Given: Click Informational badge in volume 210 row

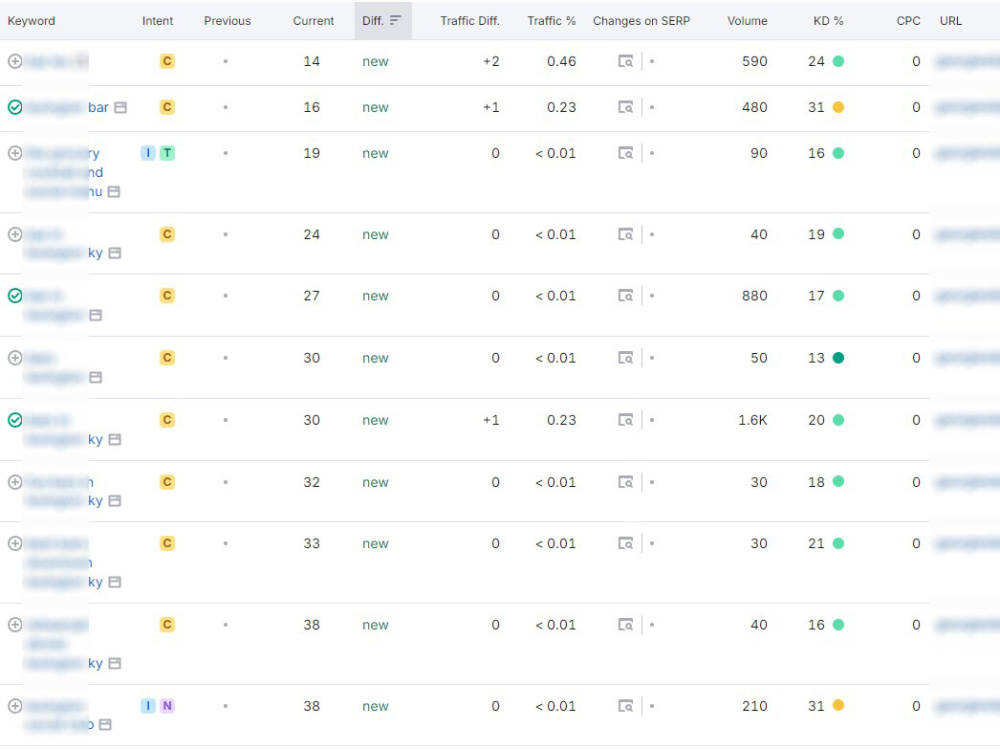Looking at the screenshot, I should (148, 706).
